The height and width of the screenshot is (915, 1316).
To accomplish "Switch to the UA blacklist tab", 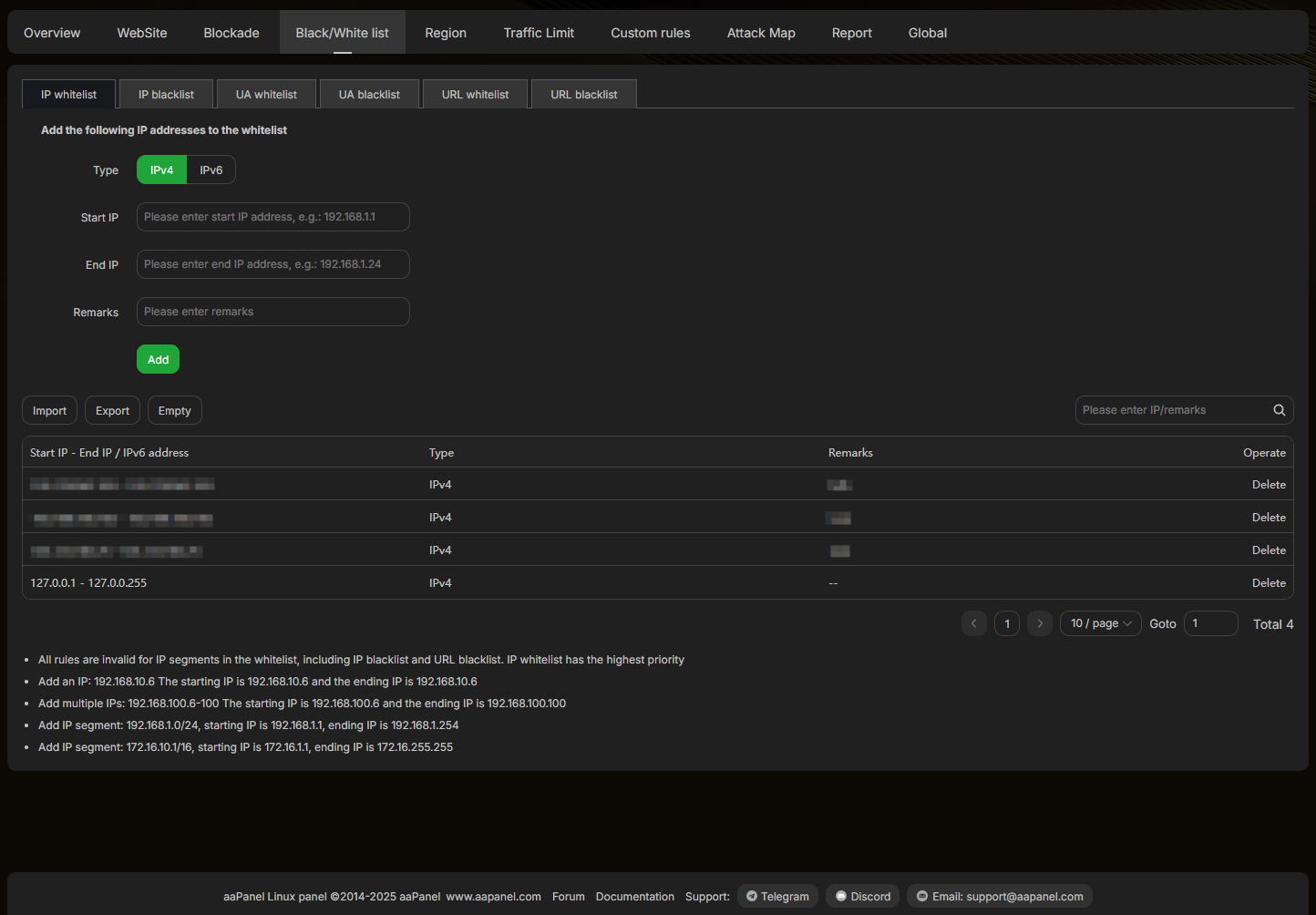I will coord(369,95).
